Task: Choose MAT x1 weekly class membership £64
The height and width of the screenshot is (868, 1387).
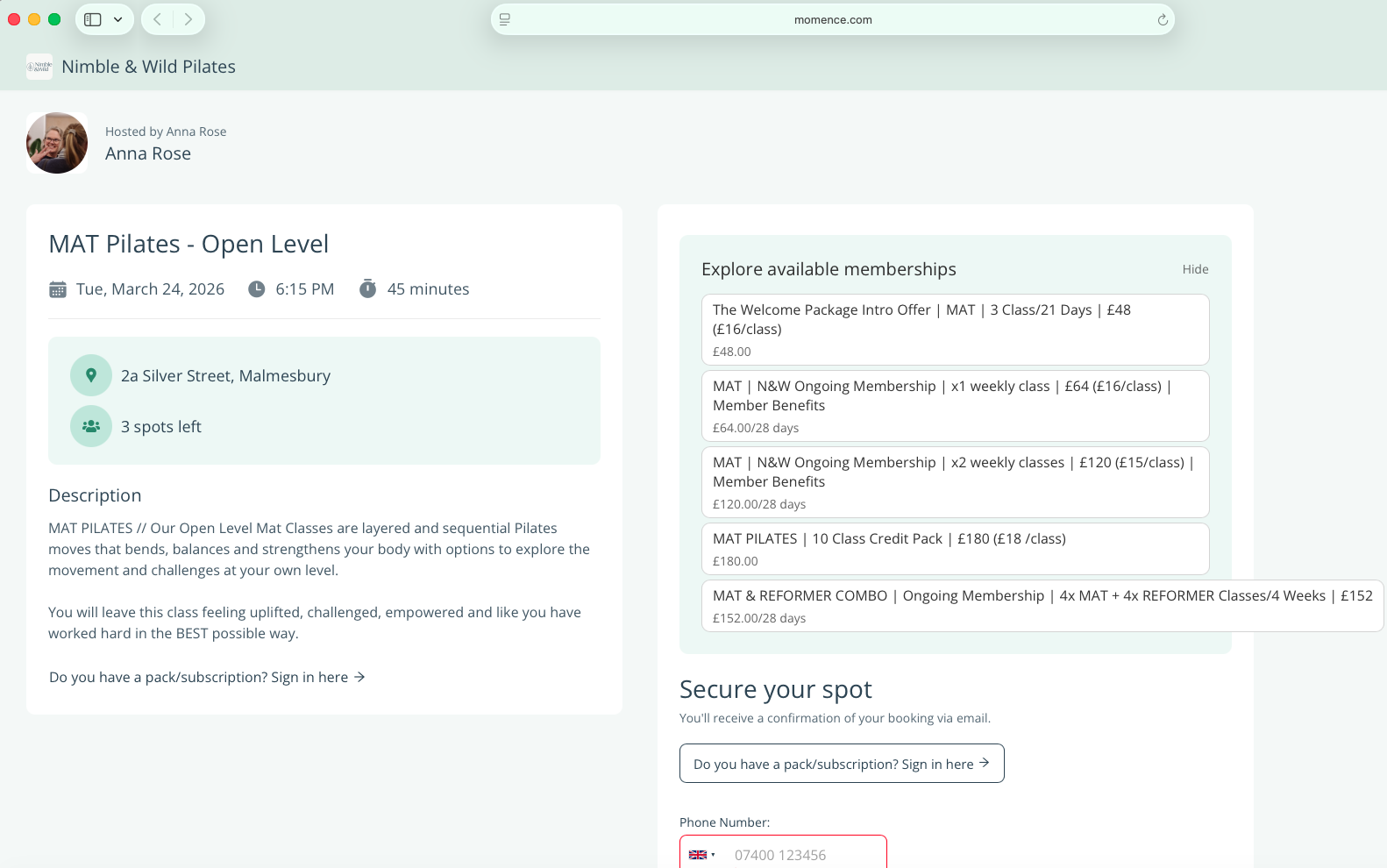Action: pyautogui.click(x=955, y=406)
